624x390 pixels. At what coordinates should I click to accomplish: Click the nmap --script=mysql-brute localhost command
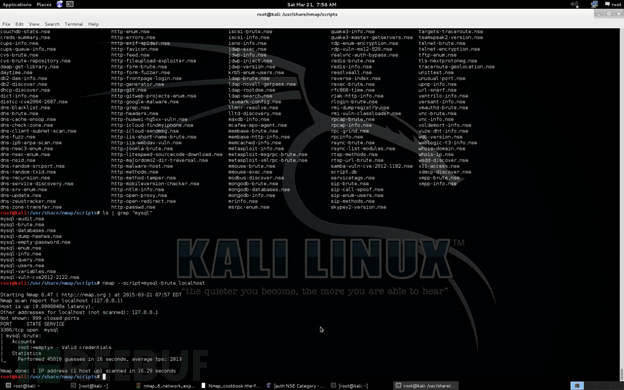click(x=154, y=283)
